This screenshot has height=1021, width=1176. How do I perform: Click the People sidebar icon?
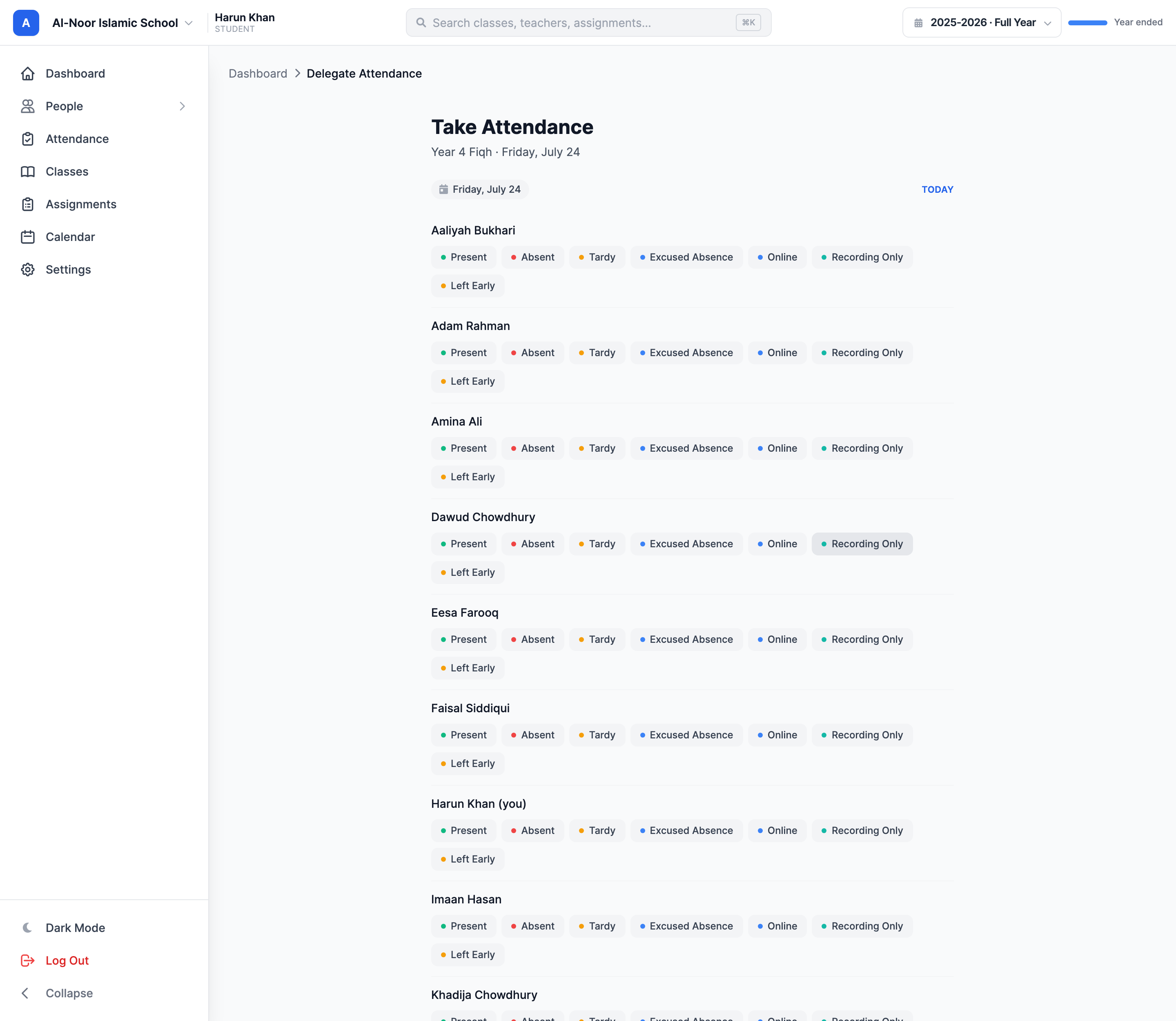[28, 107]
